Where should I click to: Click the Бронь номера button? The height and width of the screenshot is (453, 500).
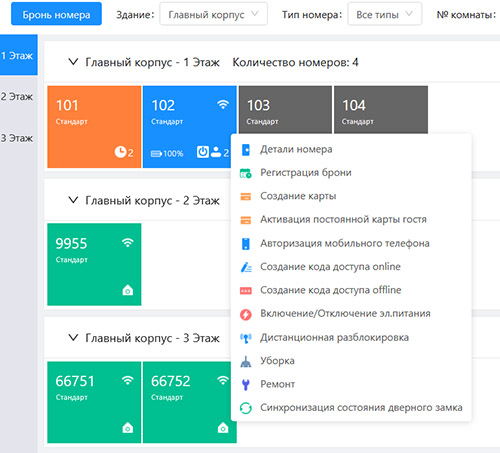click(x=56, y=14)
